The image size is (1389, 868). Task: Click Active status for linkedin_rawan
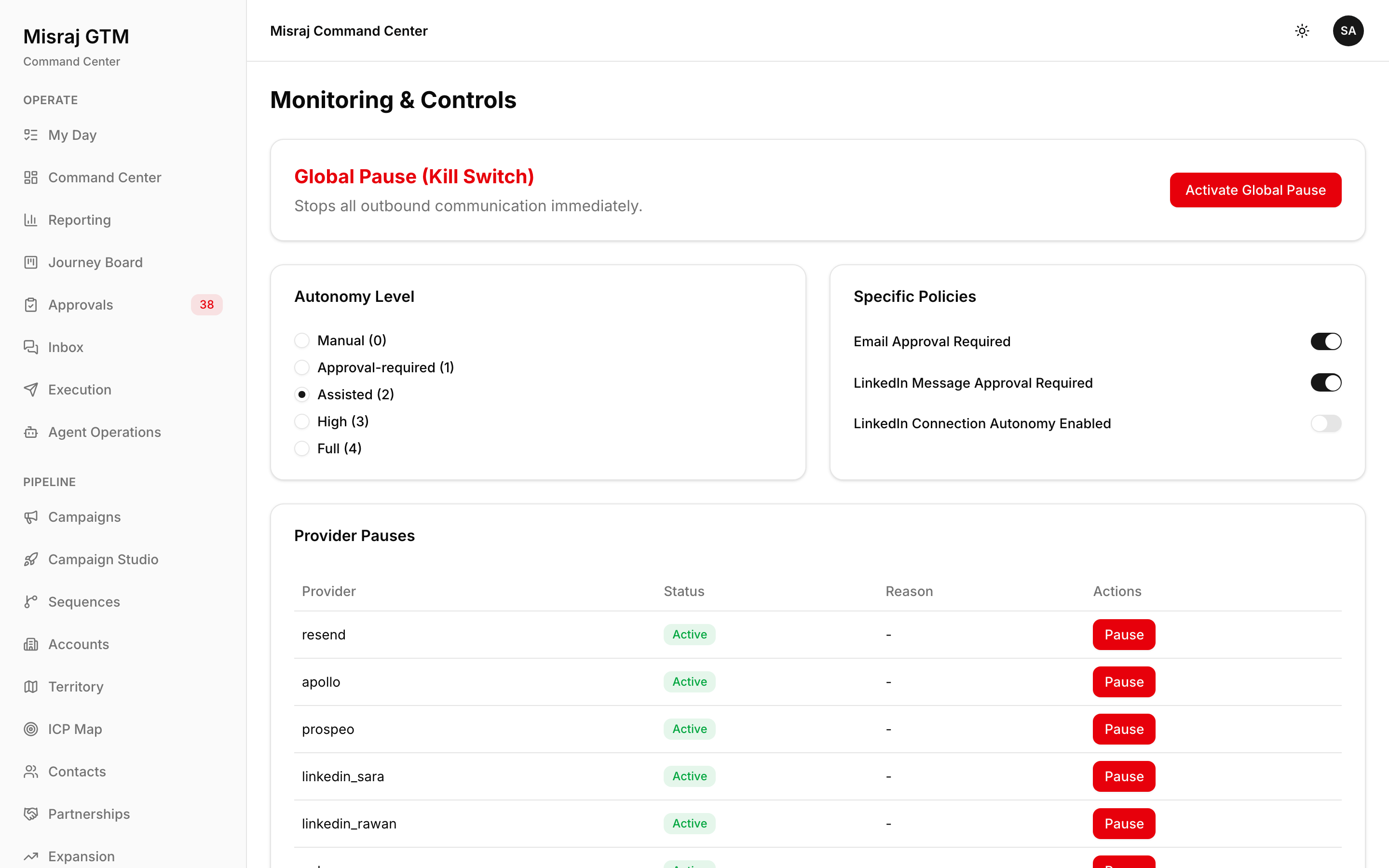click(x=689, y=824)
